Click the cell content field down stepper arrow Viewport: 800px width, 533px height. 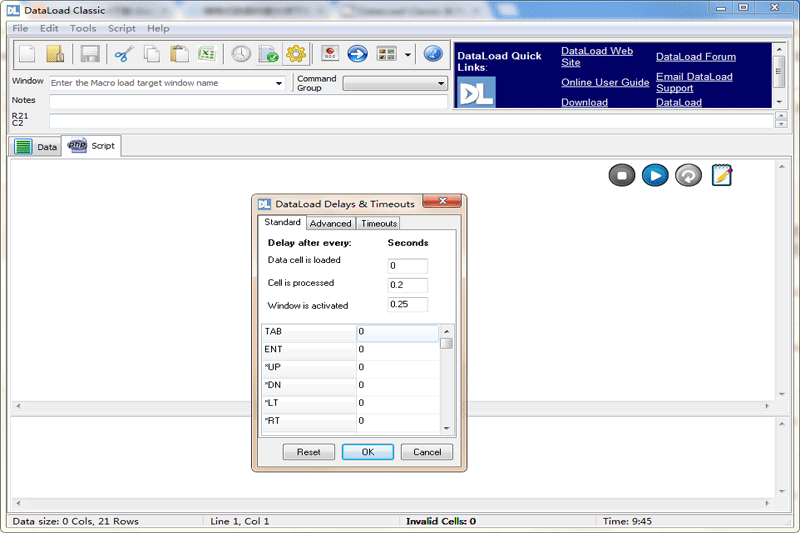(781, 124)
